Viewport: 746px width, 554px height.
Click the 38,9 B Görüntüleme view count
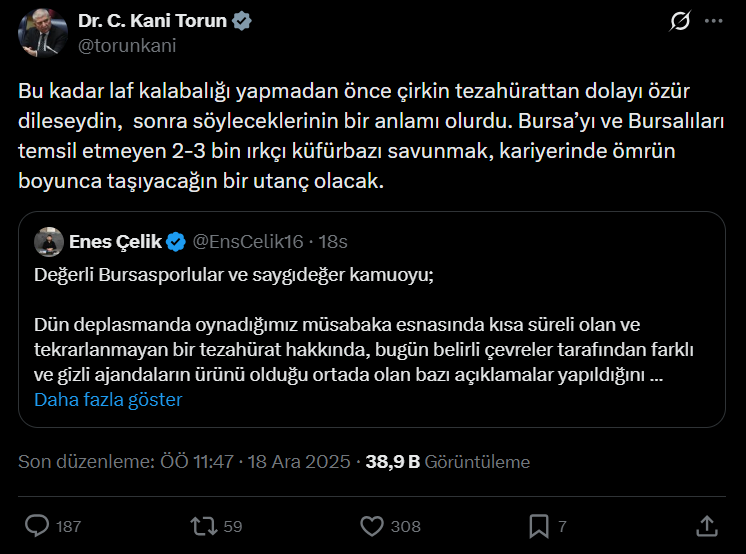click(x=447, y=462)
